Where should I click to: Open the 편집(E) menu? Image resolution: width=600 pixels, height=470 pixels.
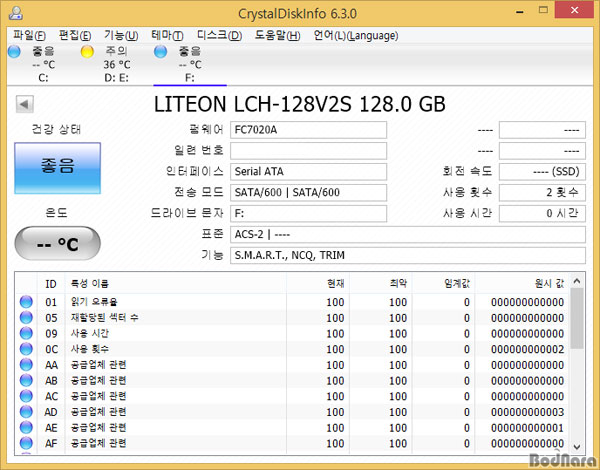coord(75,36)
